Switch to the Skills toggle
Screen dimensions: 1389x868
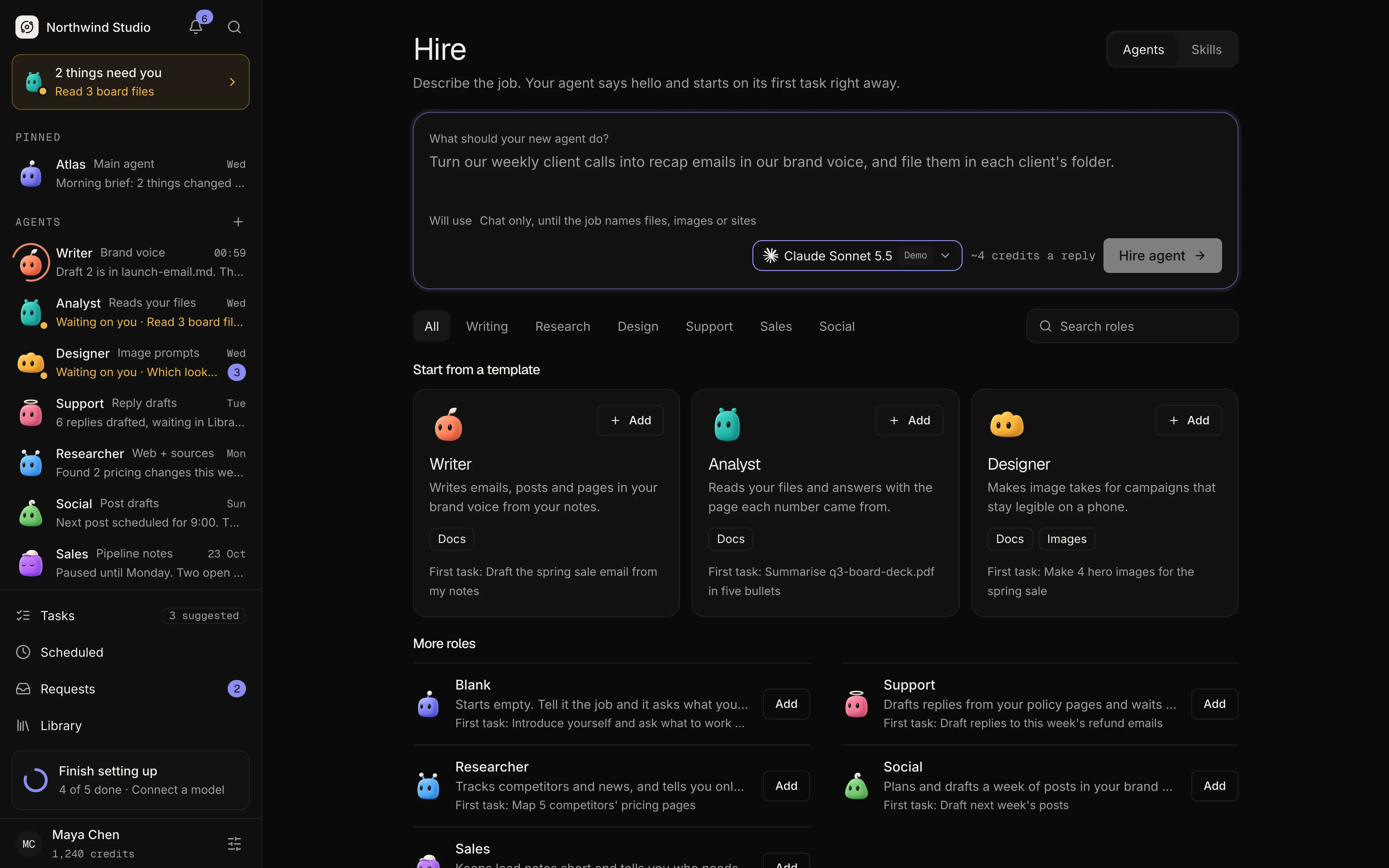[1206, 50]
